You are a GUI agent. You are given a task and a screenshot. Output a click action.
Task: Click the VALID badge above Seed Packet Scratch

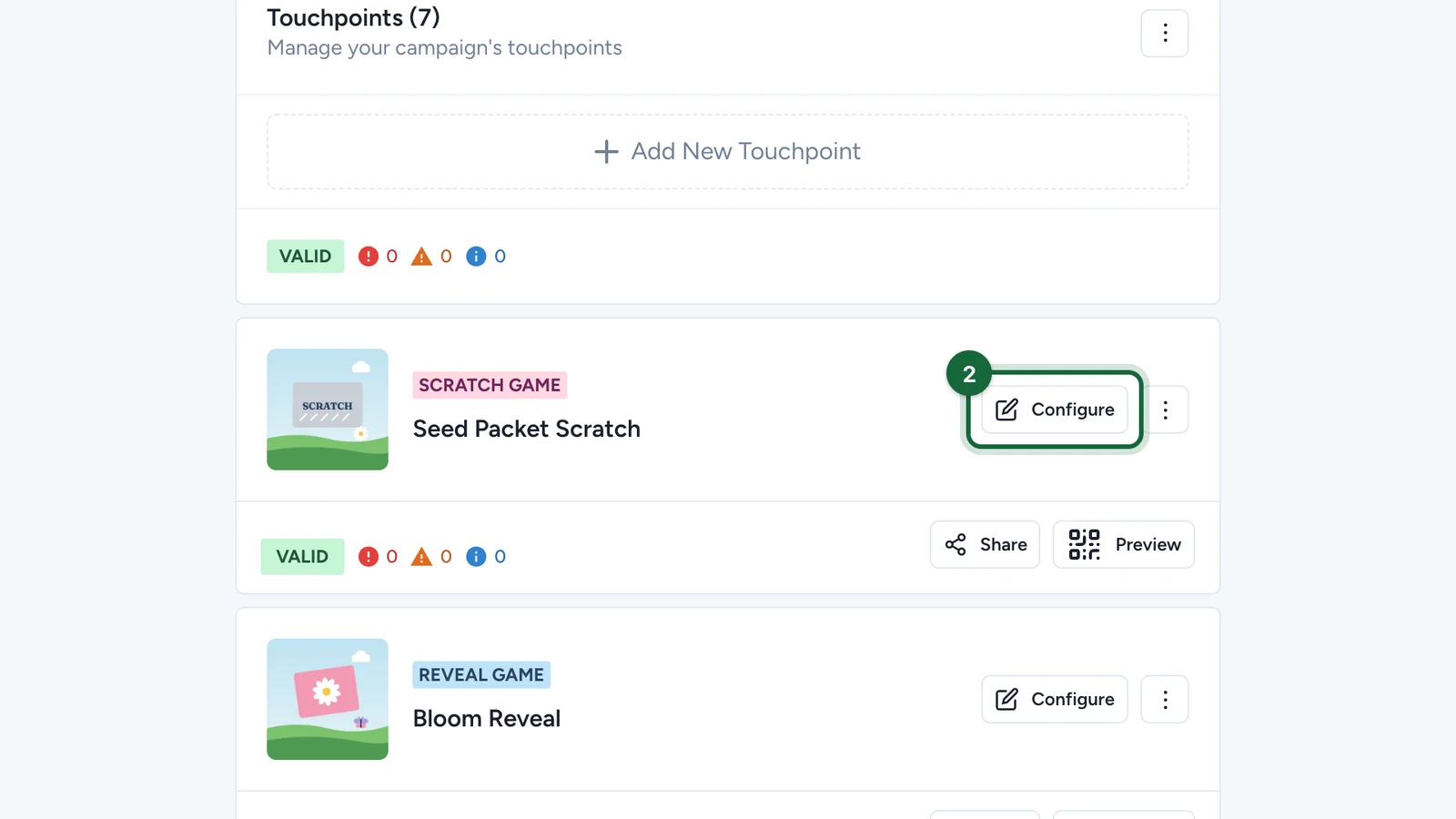click(x=305, y=257)
